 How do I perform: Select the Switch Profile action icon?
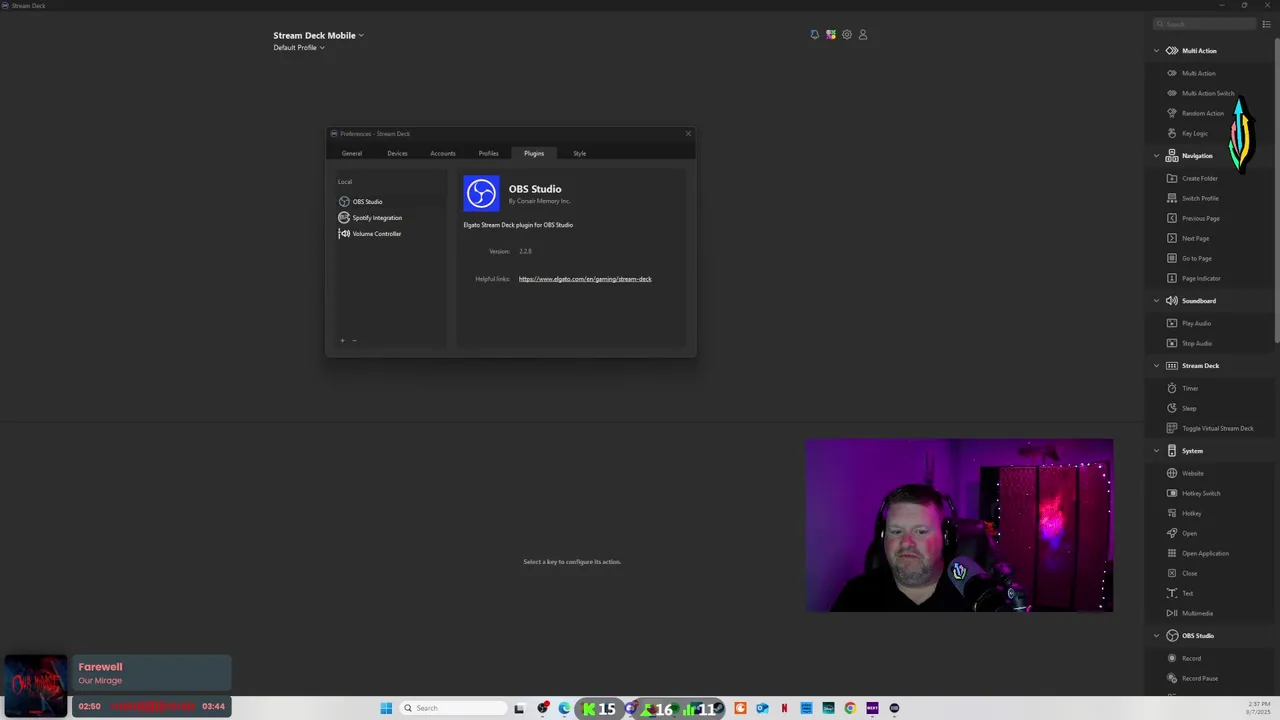(x=1172, y=198)
